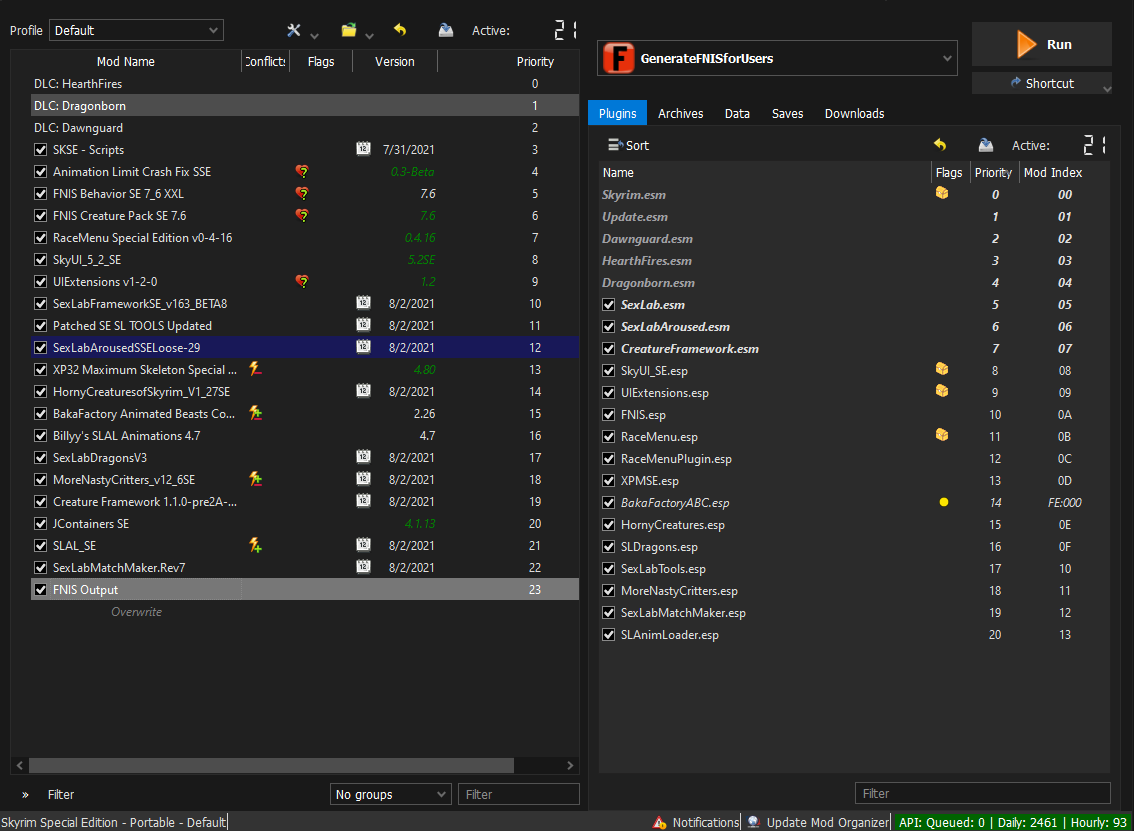Click the mod list horizontal scrollbar
This screenshot has height=831, width=1134.
click(x=271, y=765)
